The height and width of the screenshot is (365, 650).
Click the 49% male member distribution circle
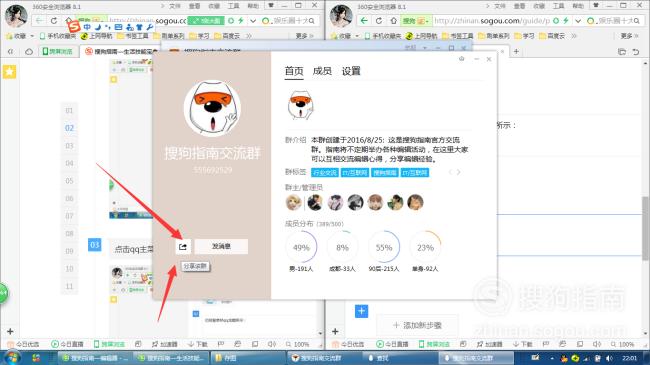pyautogui.click(x=301, y=248)
